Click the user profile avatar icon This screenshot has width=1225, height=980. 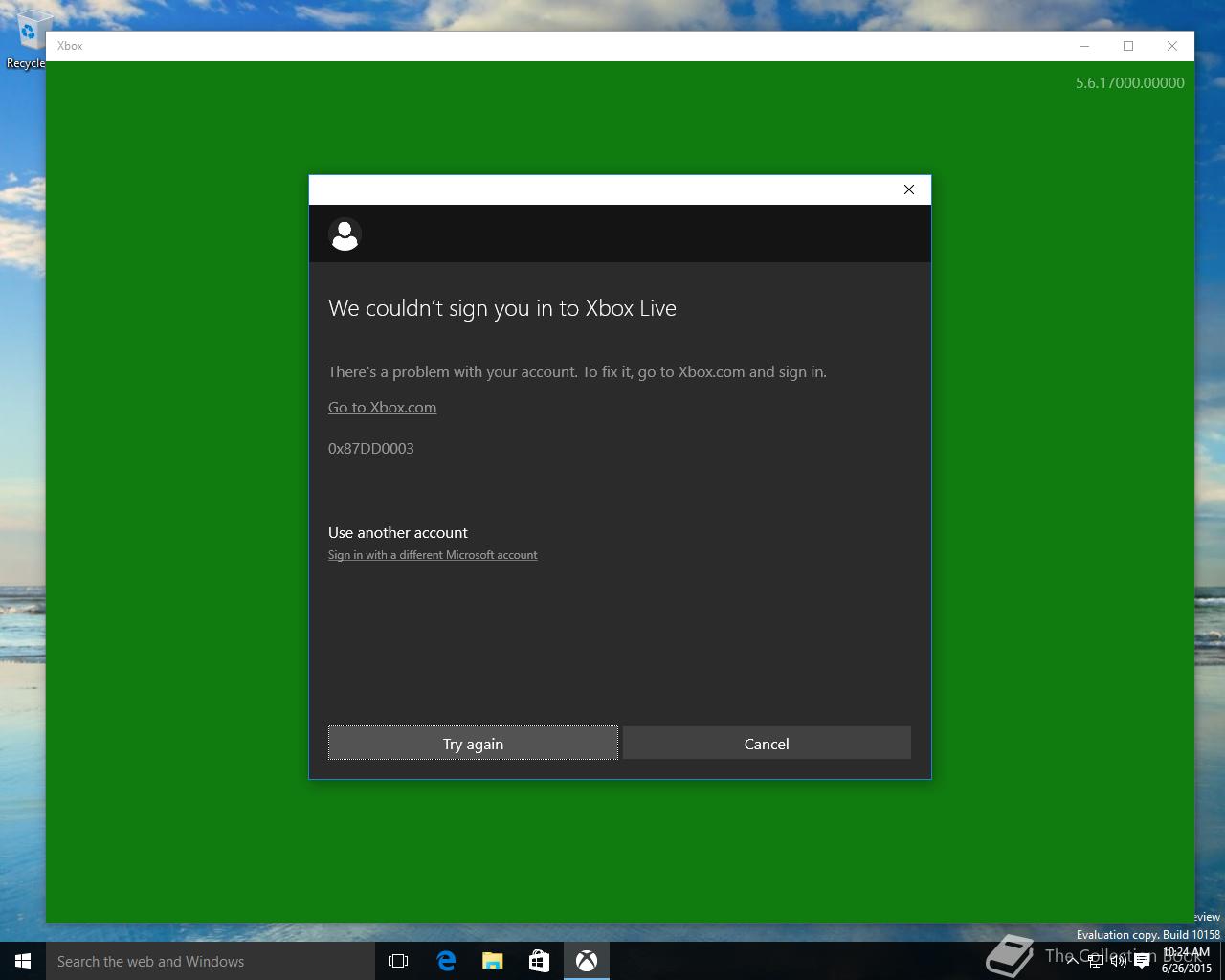345,234
